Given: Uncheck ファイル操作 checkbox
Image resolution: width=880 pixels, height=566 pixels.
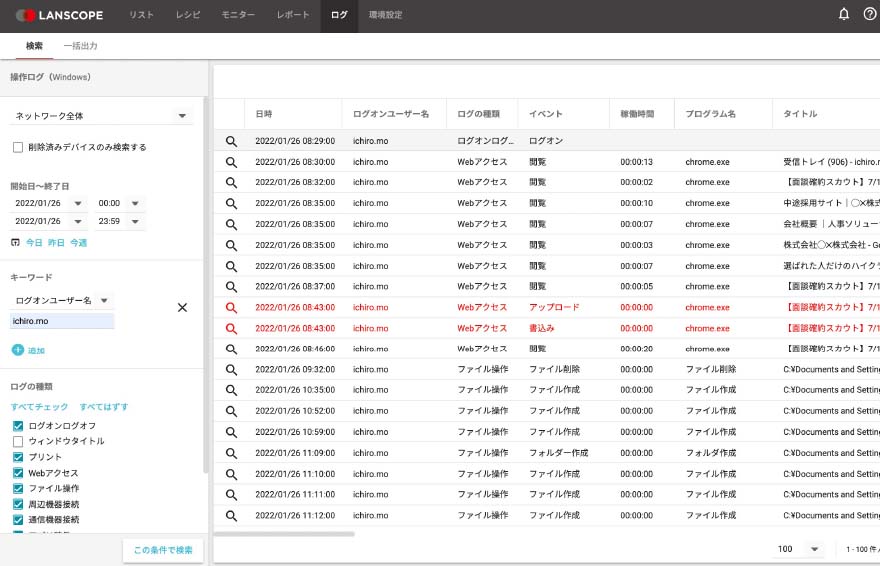Looking at the screenshot, I should (x=18, y=488).
